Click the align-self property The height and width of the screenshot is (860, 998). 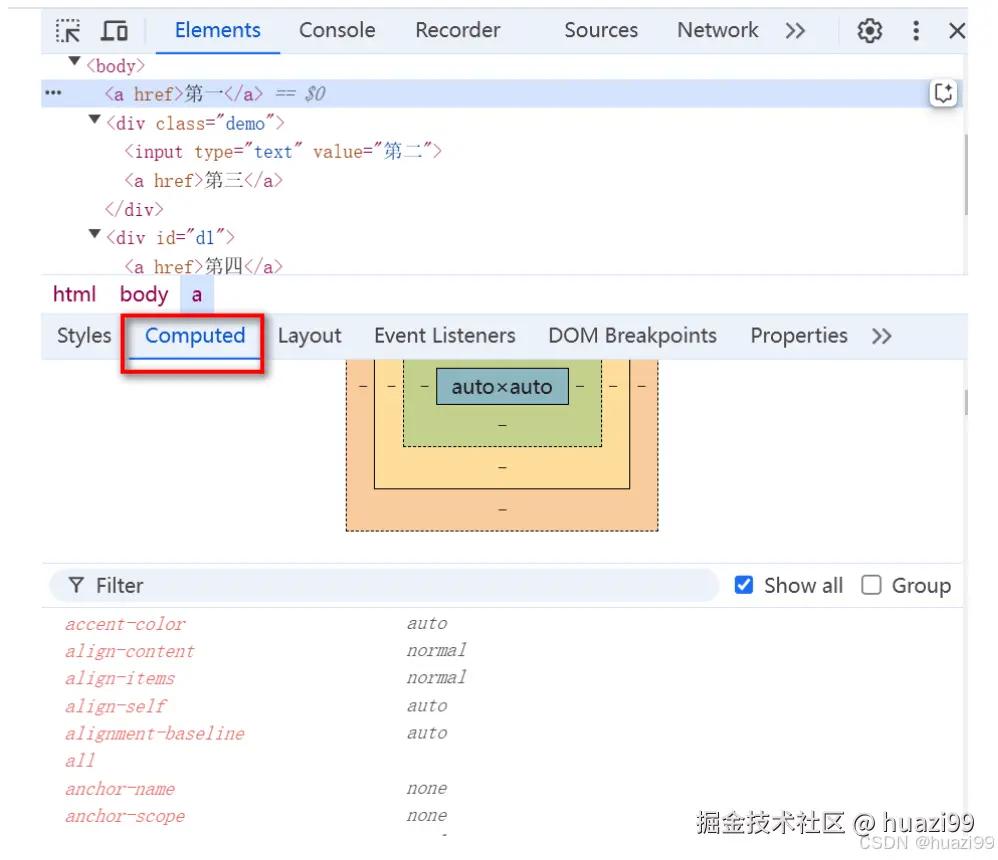(x=115, y=706)
